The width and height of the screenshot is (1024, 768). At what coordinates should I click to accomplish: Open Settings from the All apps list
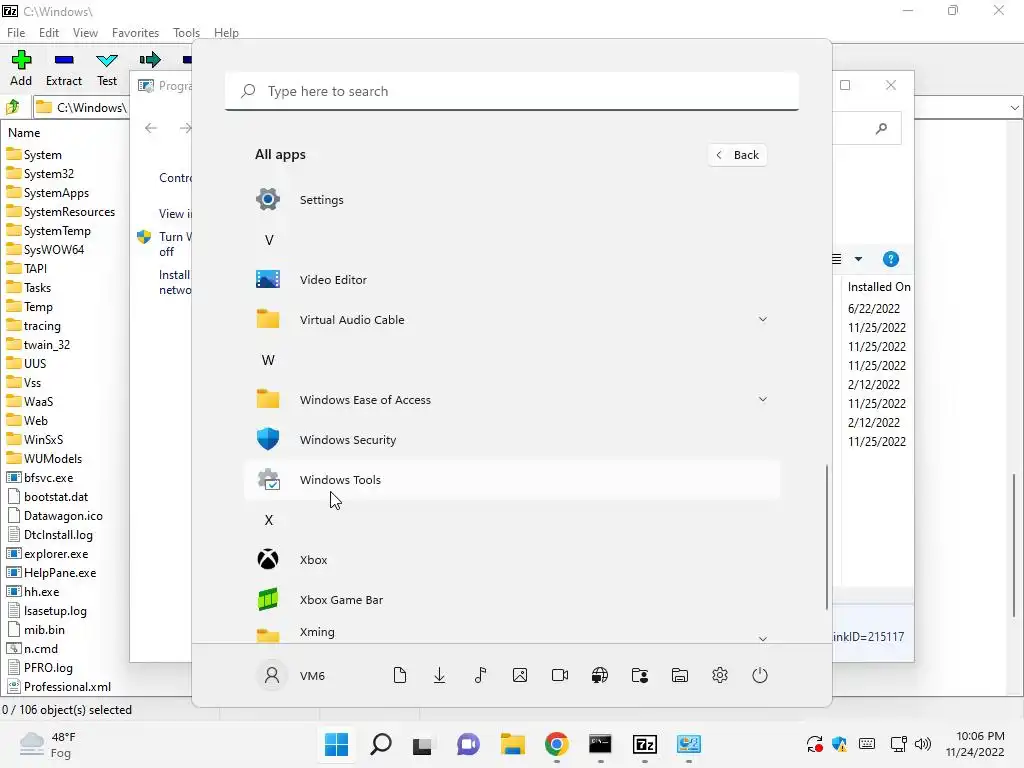click(x=511, y=200)
